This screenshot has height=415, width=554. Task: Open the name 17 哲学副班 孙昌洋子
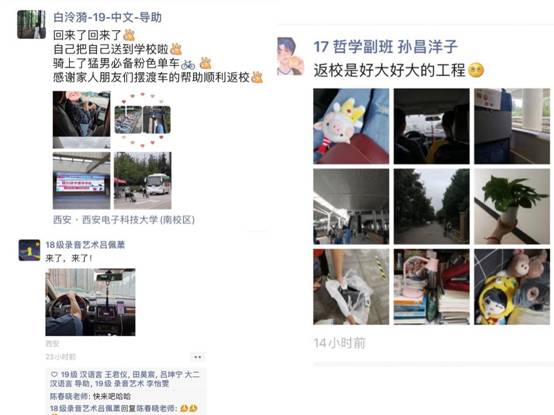click(x=385, y=47)
